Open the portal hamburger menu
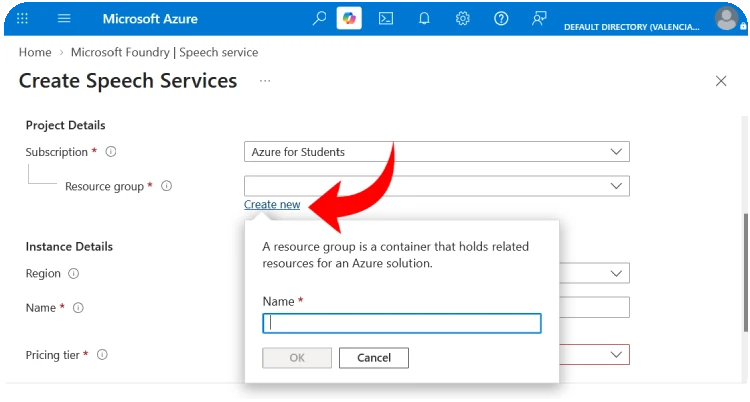The width and height of the screenshot is (750, 402). click(x=64, y=19)
